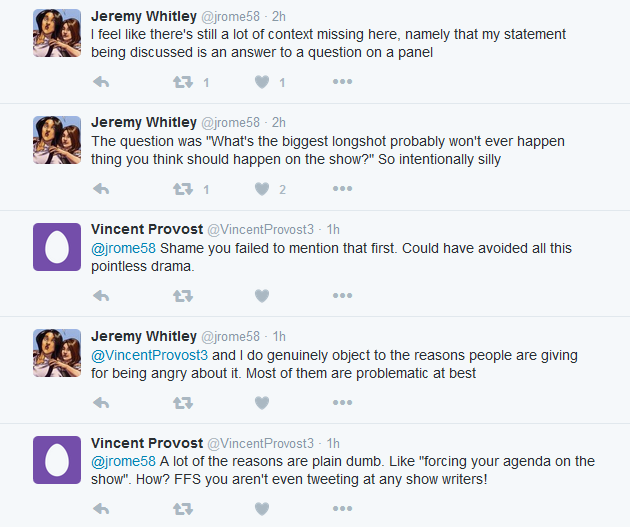Image resolution: width=630 pixels, height=527 pixels.
Task: Open Vincent Provost's egg profile avatar
Action: point(57,246)
